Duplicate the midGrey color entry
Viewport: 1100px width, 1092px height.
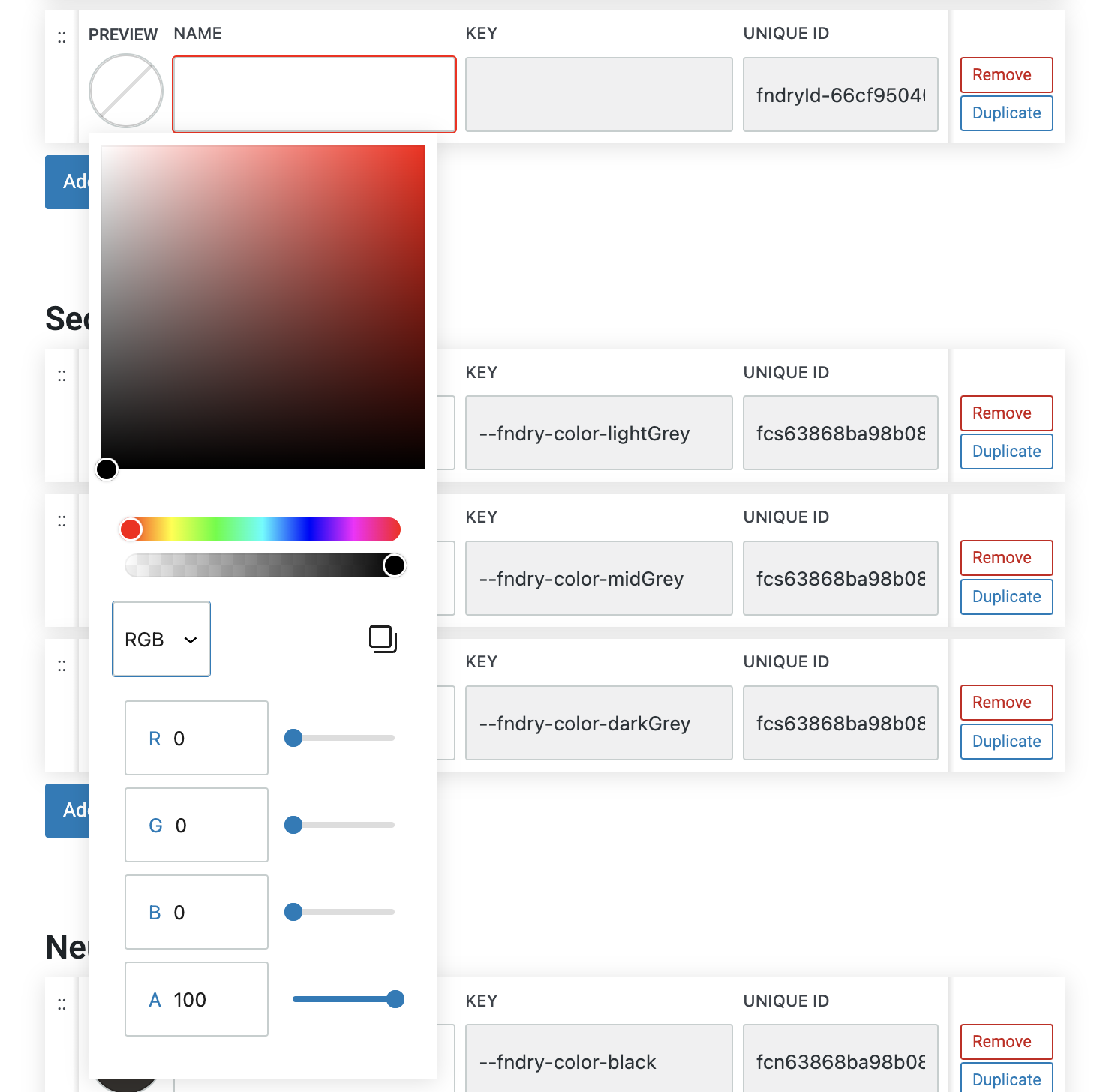1006,597
